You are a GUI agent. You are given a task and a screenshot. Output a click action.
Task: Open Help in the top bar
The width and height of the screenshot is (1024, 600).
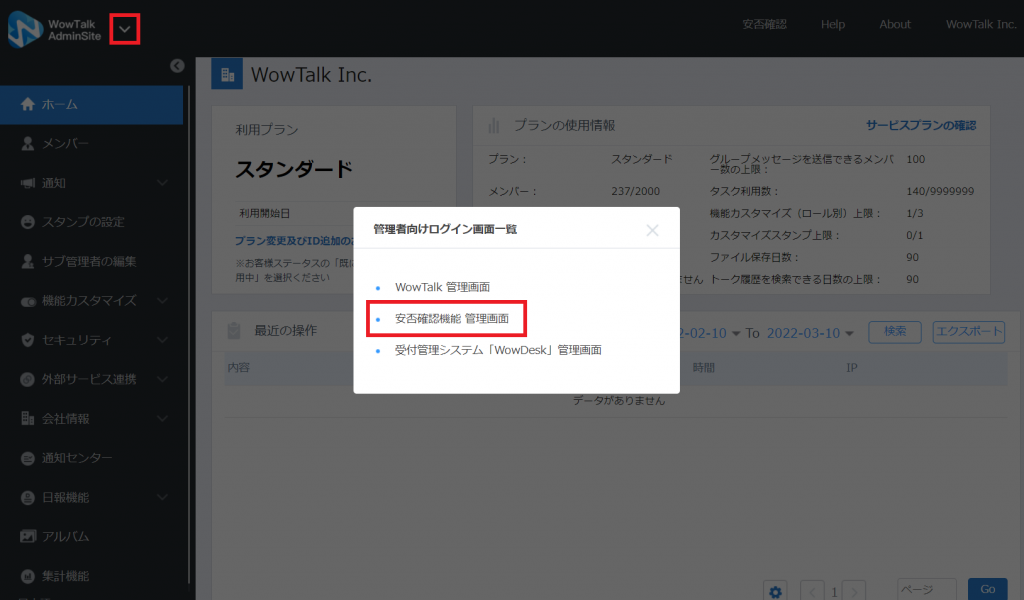[833, 24]
